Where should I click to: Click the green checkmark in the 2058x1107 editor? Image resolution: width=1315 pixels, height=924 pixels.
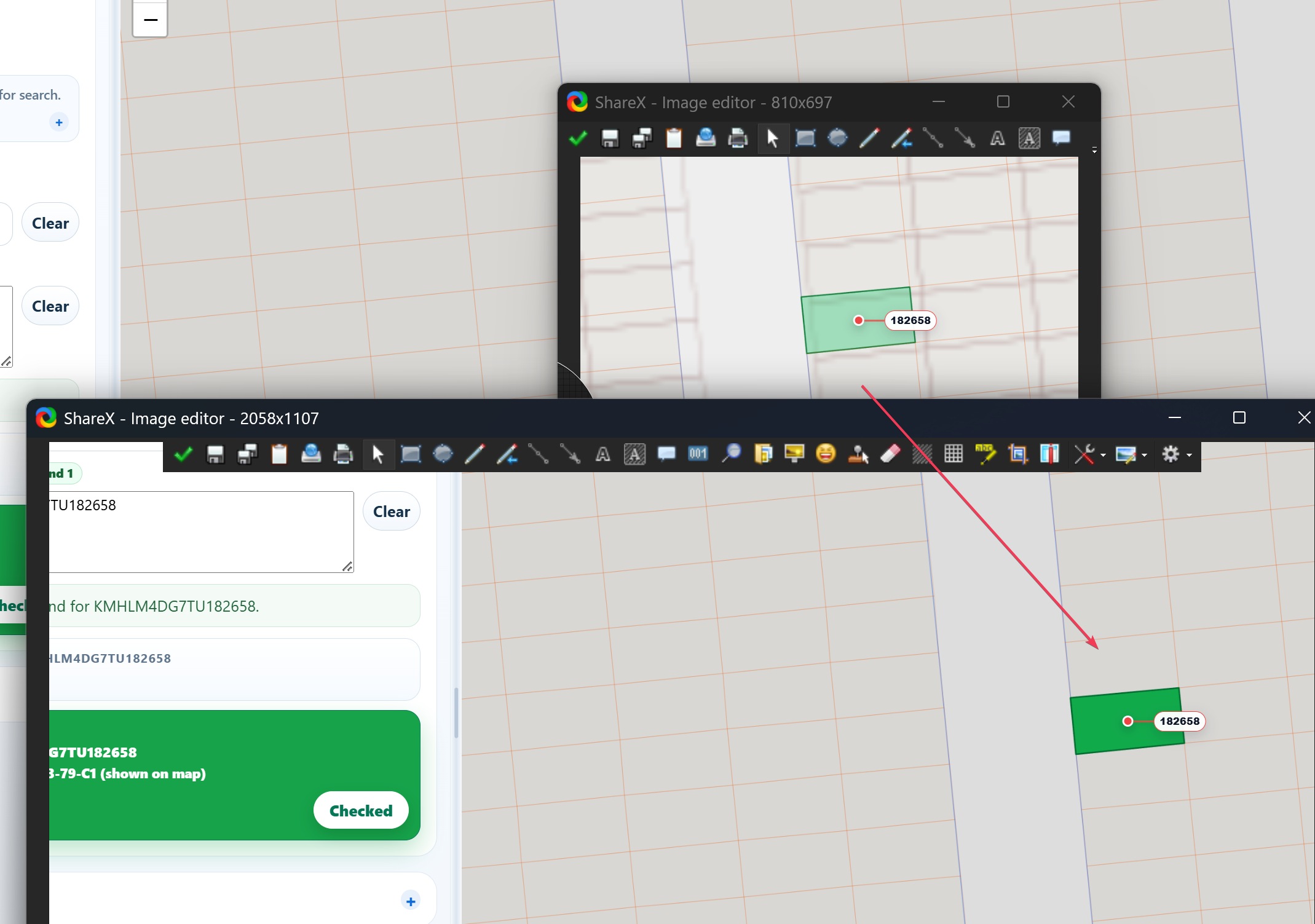tap(183, 454)
